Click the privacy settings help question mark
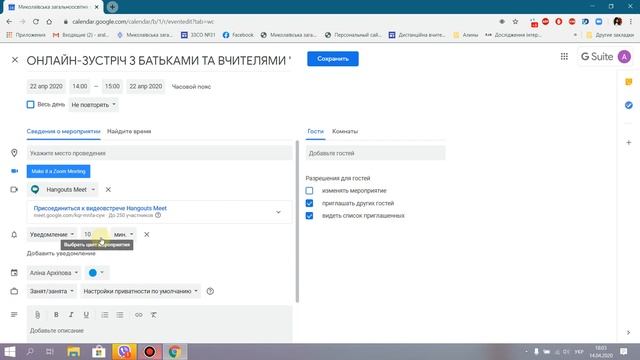The width and height of the screenshot is (640, 360). coord(210,291)
